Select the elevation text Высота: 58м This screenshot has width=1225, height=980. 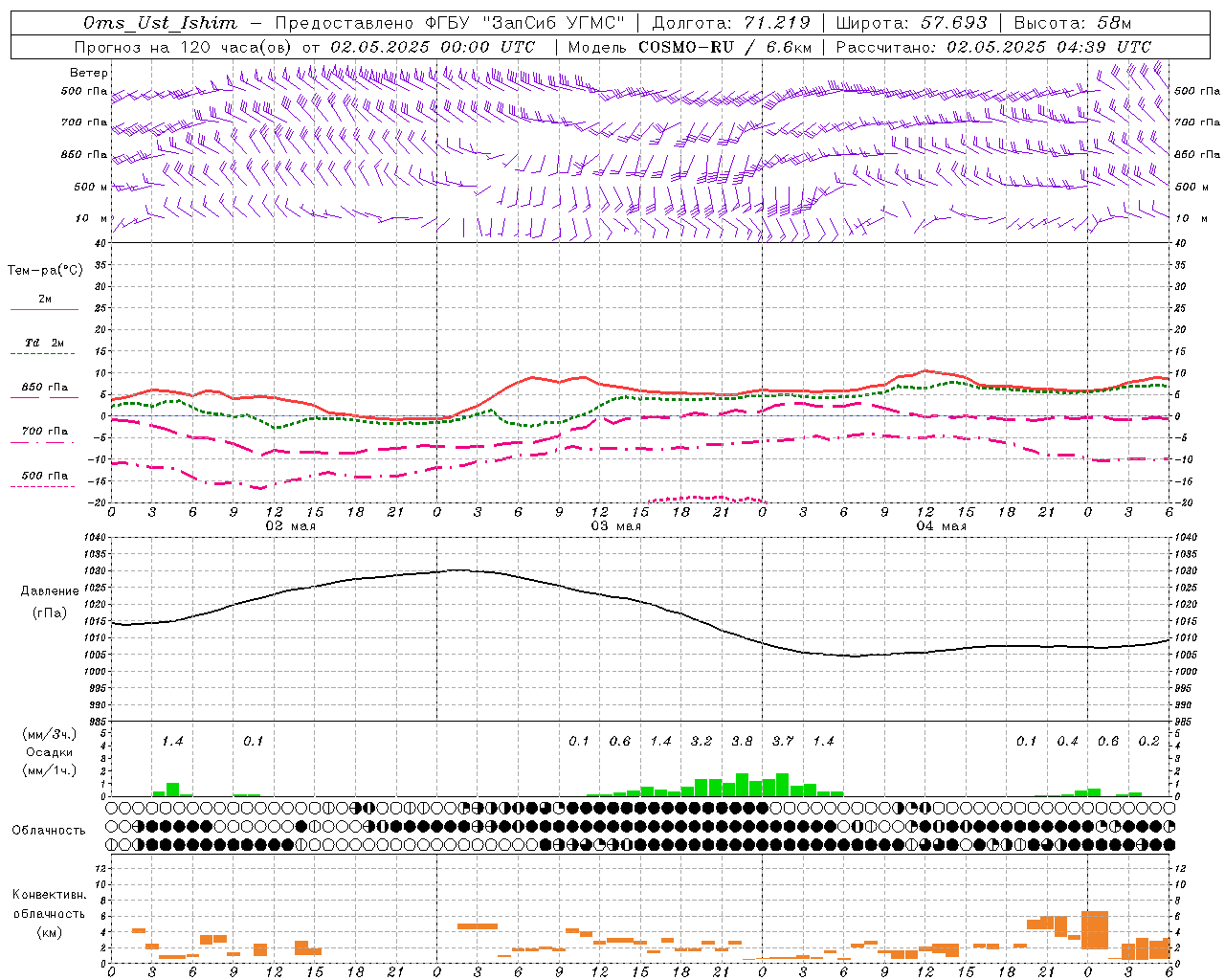[x=1073, y=23]
